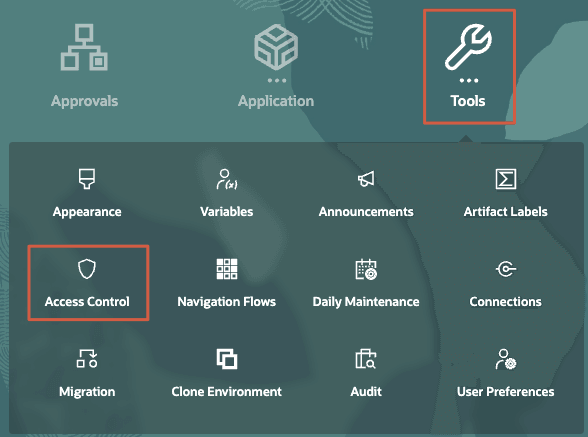Open the Application cube icon
The height and width of the screenshot is (437, 588).
coord(276,47)
